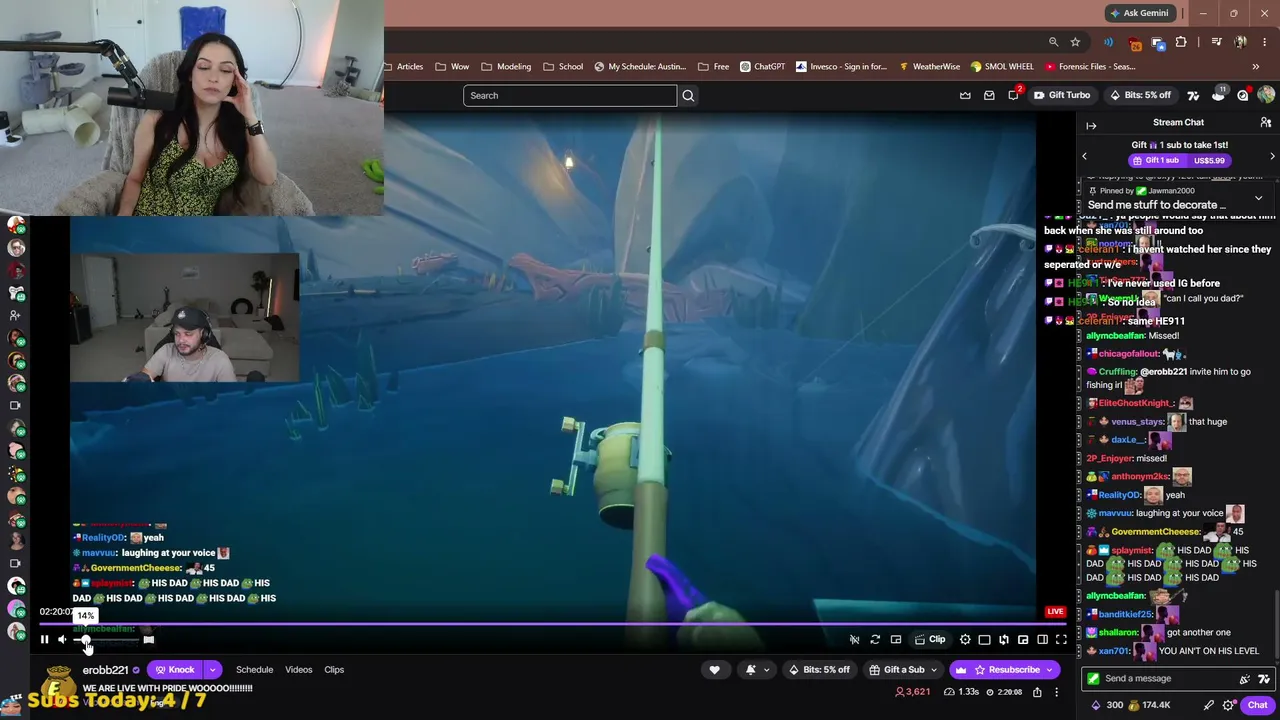Click the Gift Turbo button
Screen dimensions: 1280x720
(1062, 96)
